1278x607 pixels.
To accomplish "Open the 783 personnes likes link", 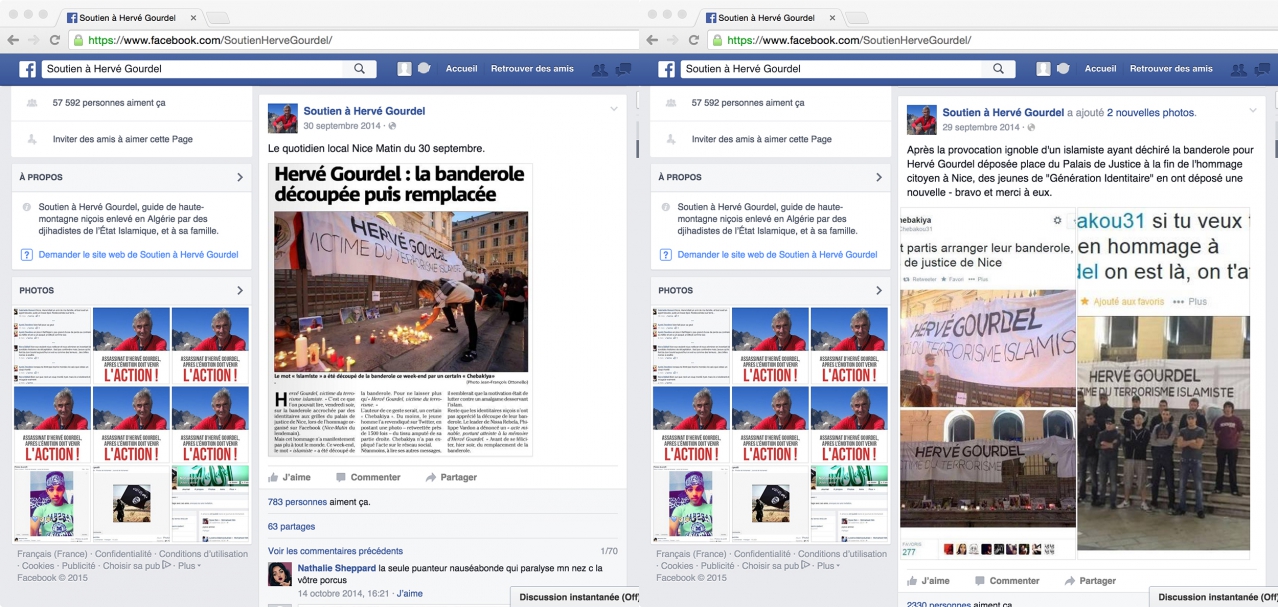I will [x=297, y=501].
